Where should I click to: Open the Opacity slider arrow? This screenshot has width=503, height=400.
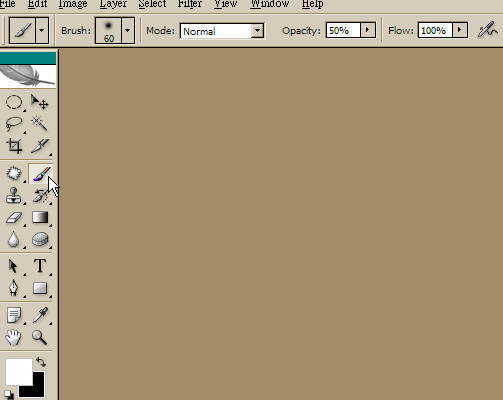368,30
